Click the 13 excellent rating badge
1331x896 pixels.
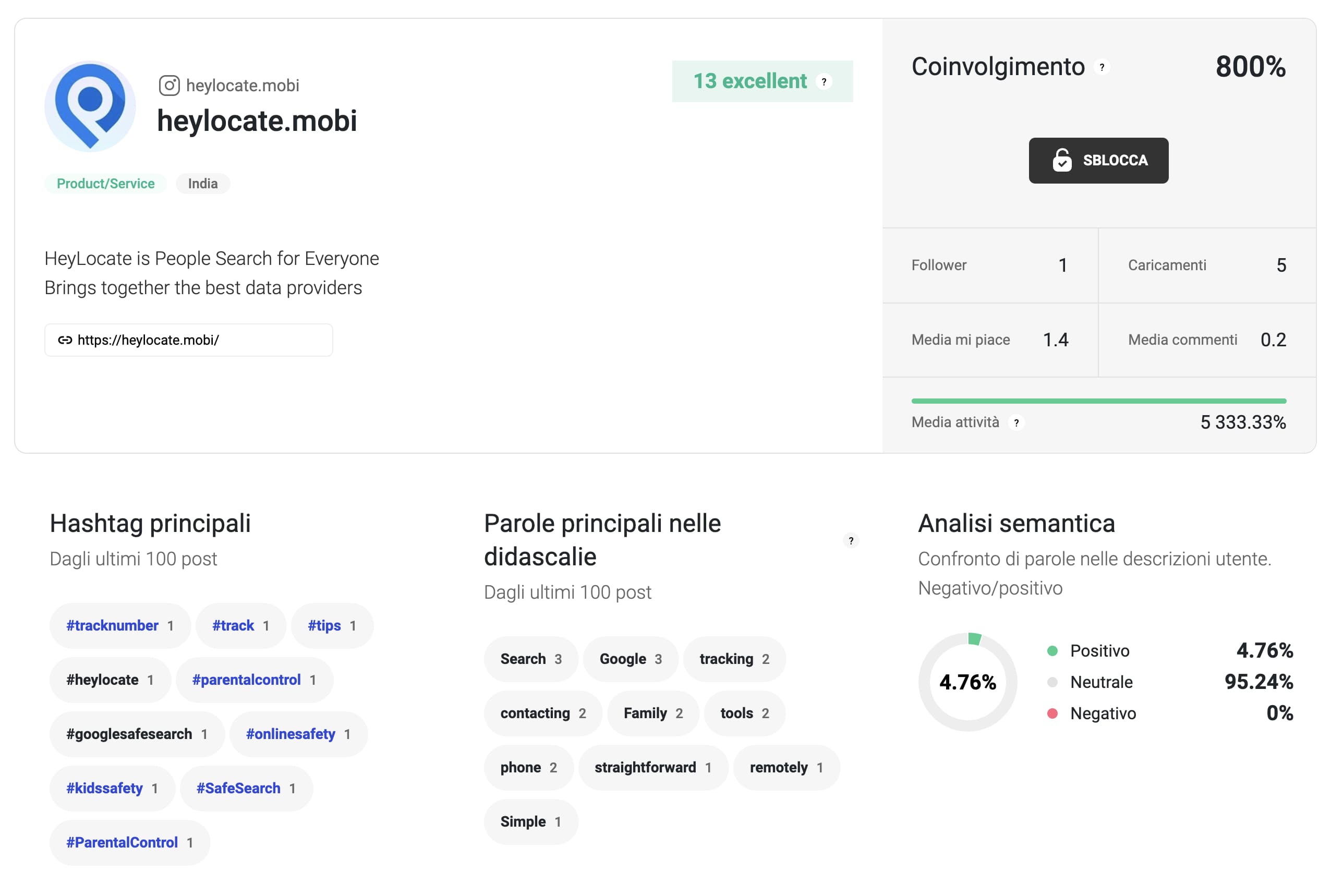(762, 81)
